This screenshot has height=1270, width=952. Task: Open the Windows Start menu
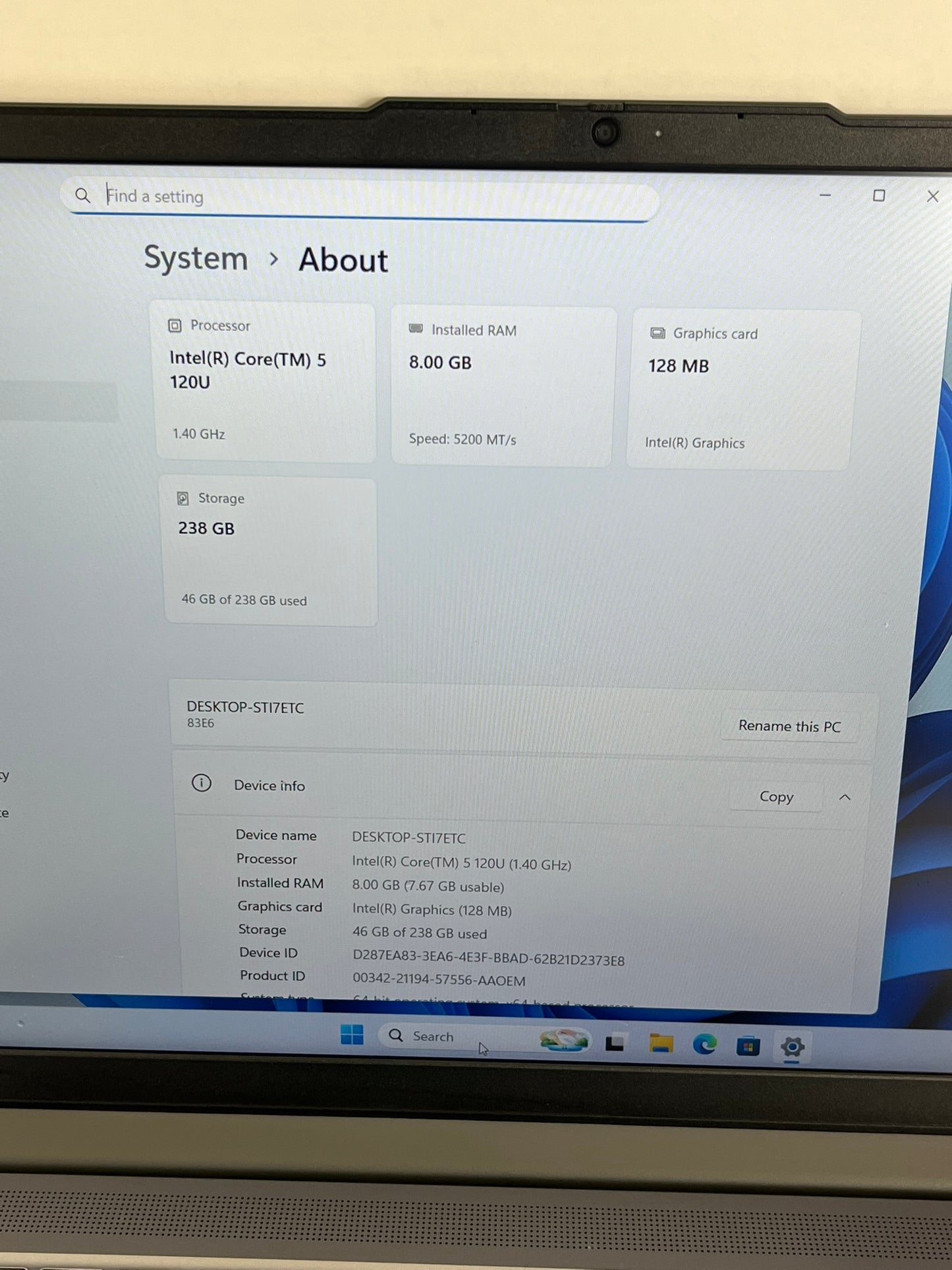click(x=352, y=1034)
